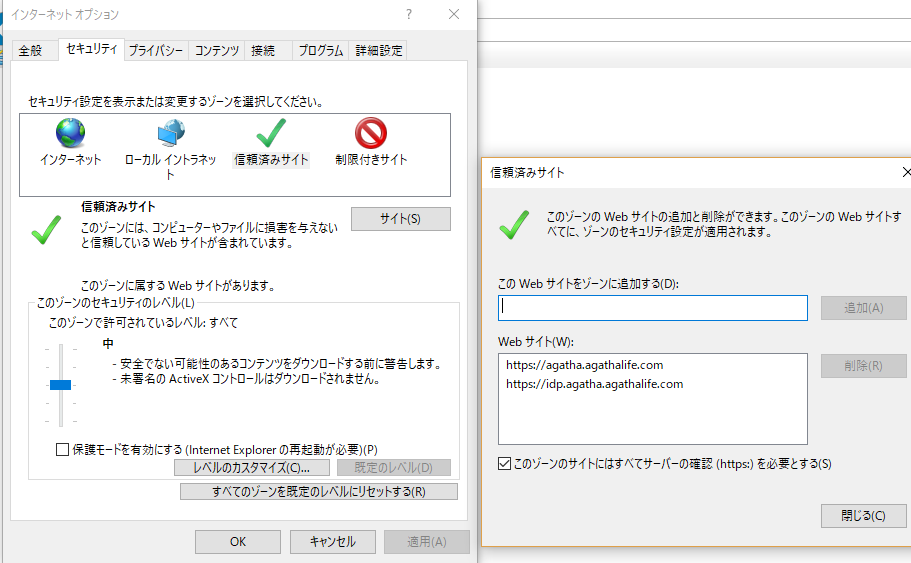This screenshot has width=911, height=563.
Task: Switch to the 接続 tab
Action: point(263,51)
